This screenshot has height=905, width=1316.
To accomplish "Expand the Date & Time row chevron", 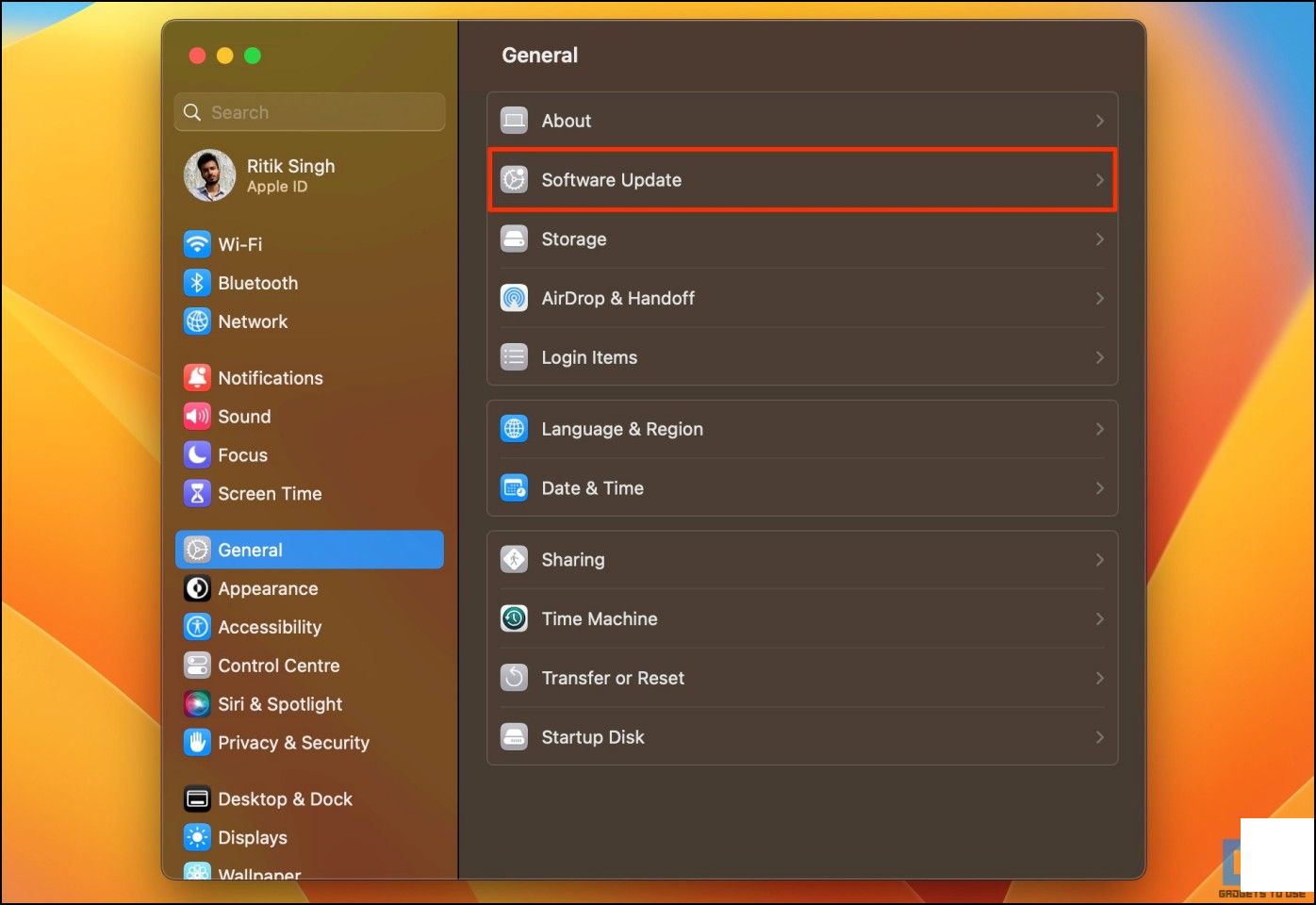I will 1099,488.
